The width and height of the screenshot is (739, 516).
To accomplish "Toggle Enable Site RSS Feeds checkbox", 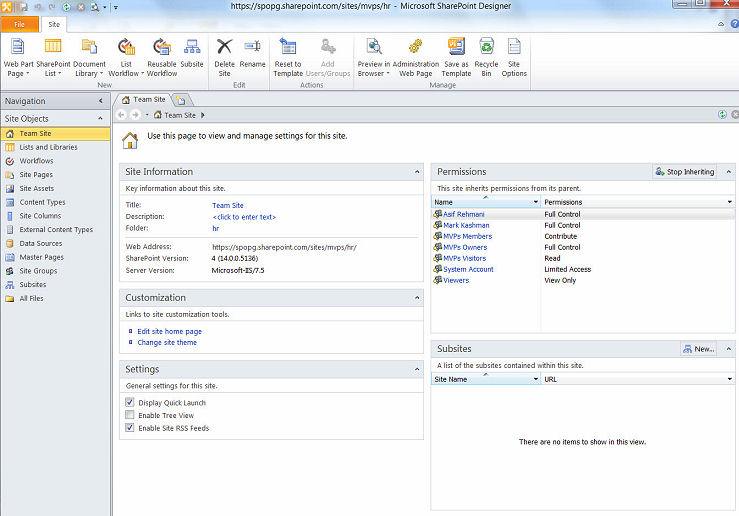I will pyautogui.click(x=130, y=427).
